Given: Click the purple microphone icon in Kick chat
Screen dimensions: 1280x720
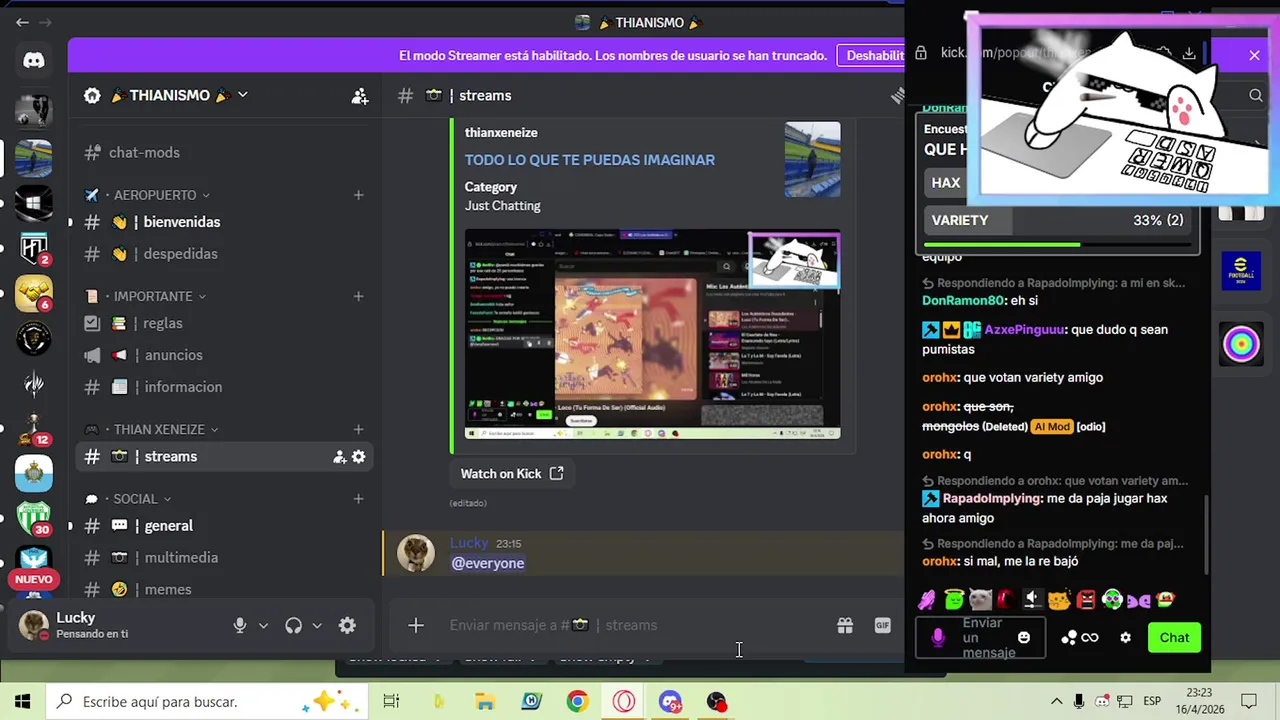Looking at the screenshot, I should 938,637.
